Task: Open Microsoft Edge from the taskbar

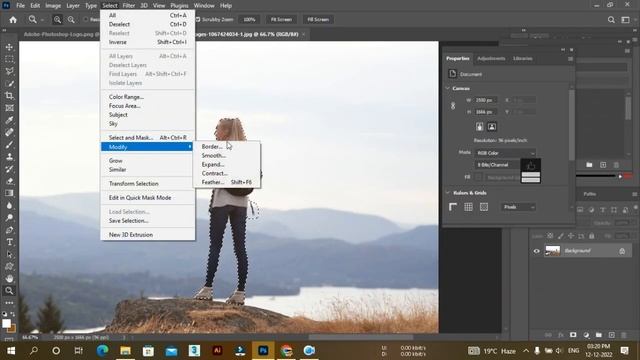Action: [x=102, y=351]
